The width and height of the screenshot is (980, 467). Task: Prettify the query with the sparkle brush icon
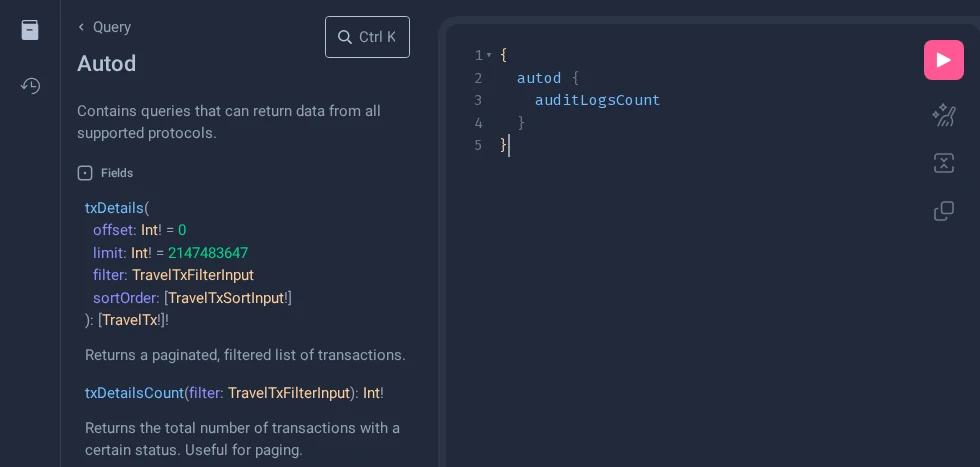(x=944, y=115)
